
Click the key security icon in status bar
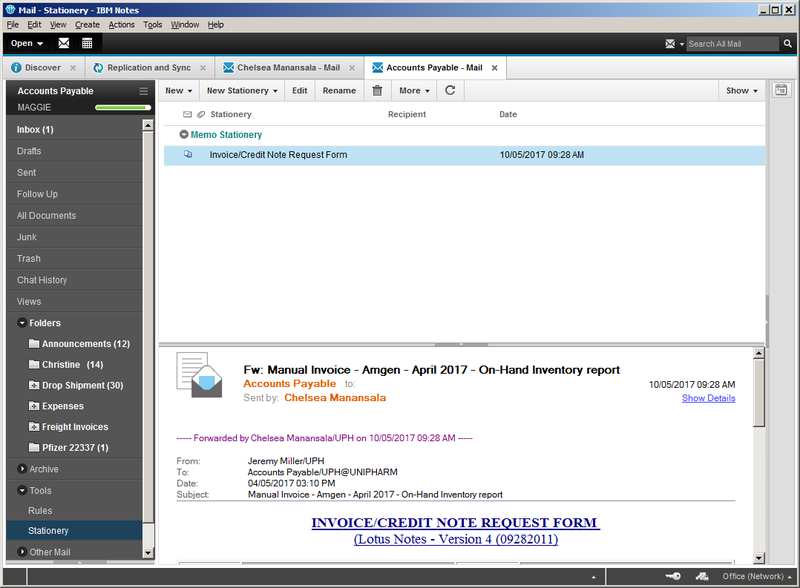673,576
